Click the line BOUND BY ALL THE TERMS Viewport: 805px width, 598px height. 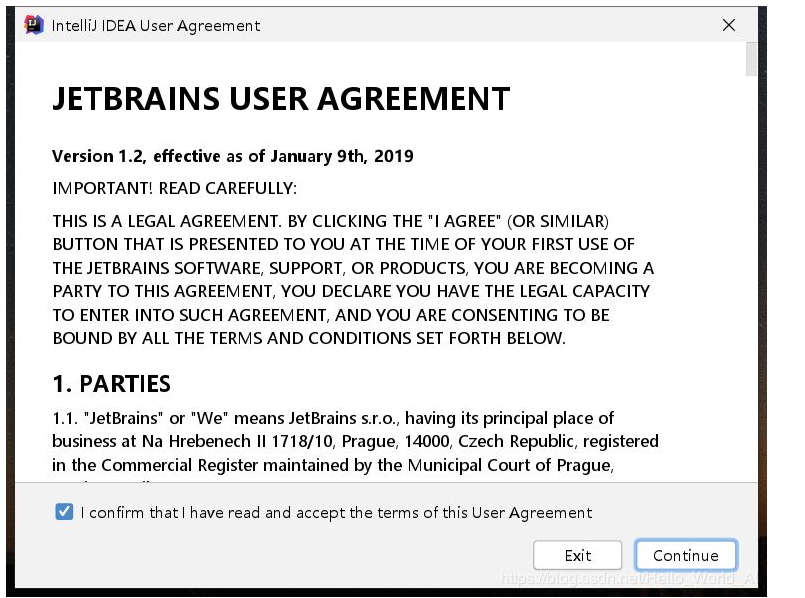click(309, 338)
